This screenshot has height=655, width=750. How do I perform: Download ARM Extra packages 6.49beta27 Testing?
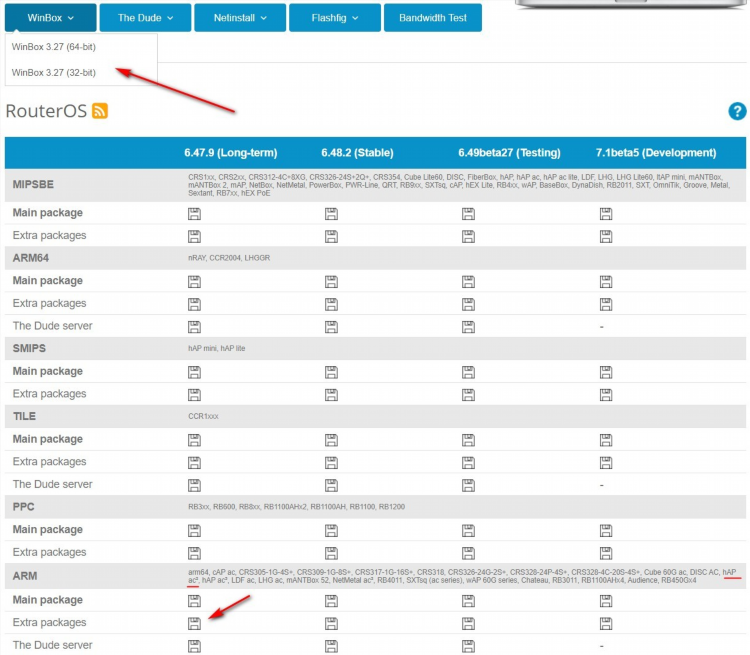[468, 623]
